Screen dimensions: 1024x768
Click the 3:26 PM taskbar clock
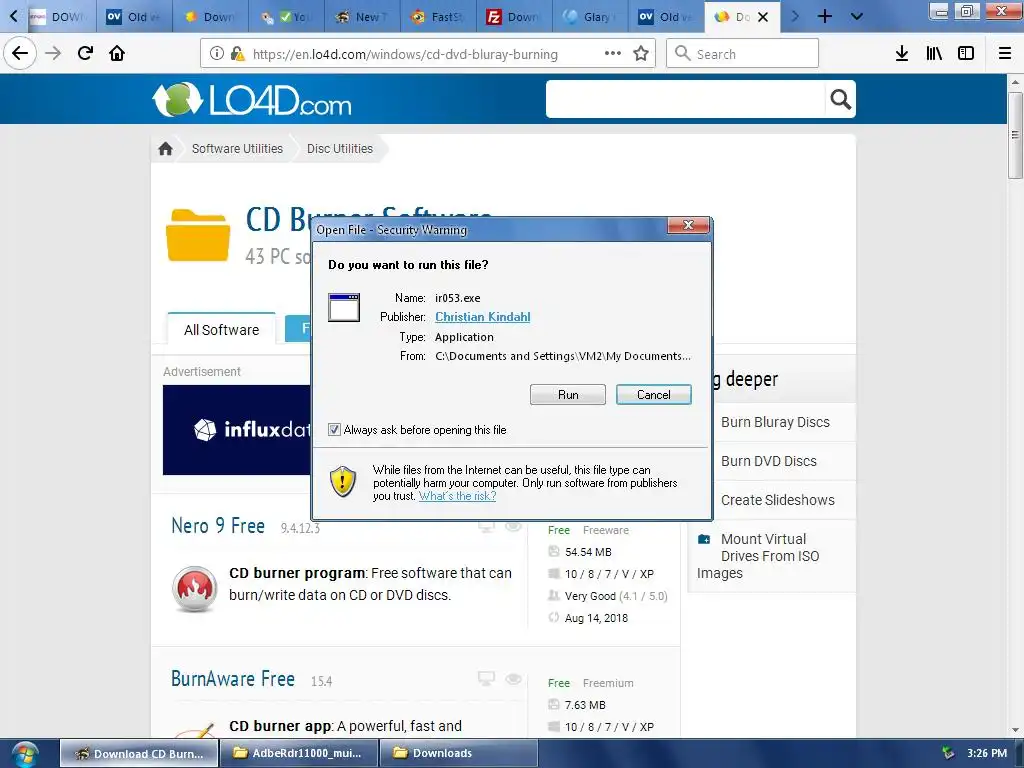[987, 754]
